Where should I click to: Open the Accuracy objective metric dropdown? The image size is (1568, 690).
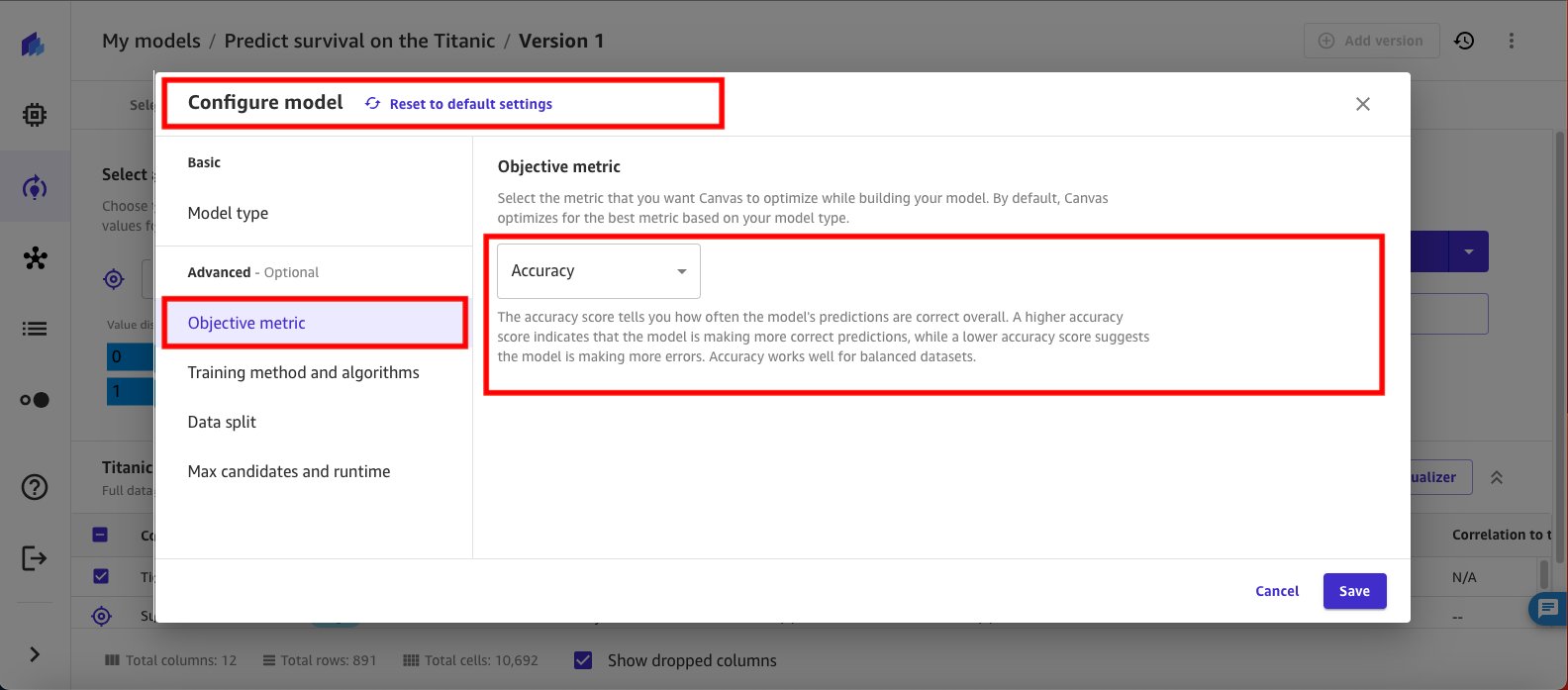click(599, 271)
